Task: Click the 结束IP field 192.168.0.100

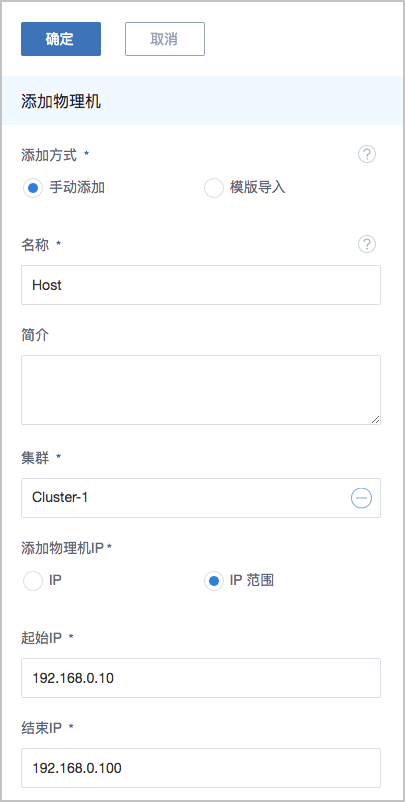Action: pyautogui.click(x=201, y=768)
